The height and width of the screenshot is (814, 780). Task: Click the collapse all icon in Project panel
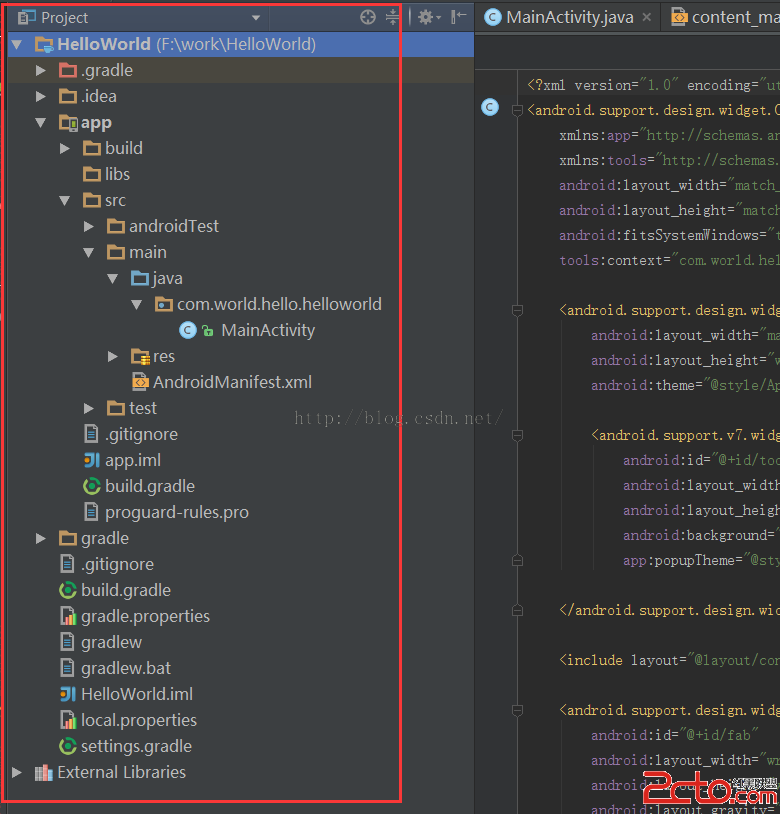392,17
